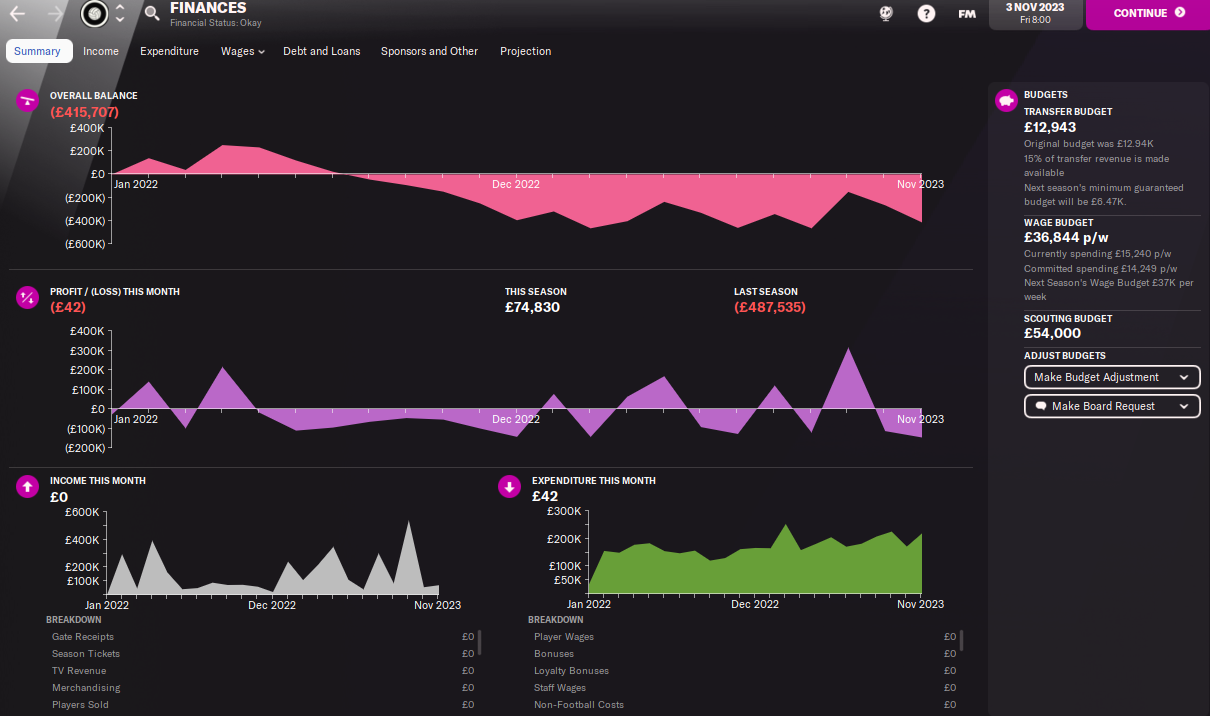This screenshot has height=716, width=1210.
Task: Open the club badge menu
Action: point(94,13)
